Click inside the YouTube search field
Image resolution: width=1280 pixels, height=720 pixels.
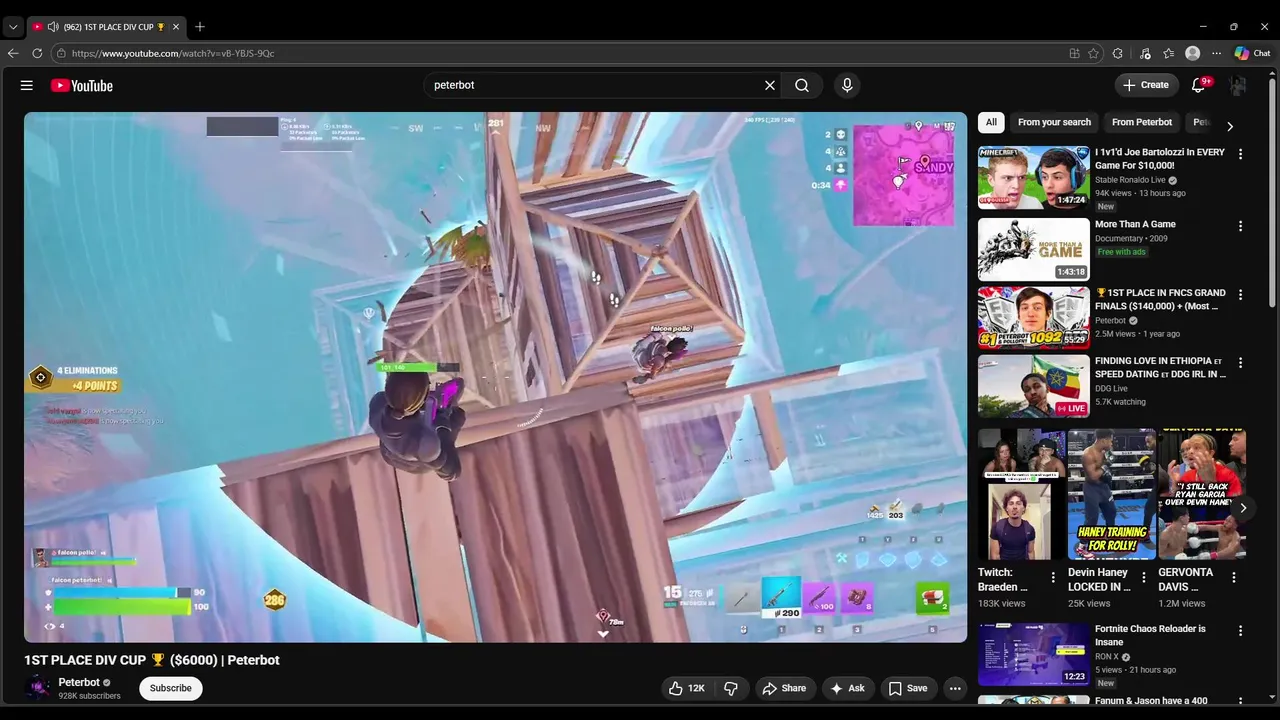(x=595, y=86)
